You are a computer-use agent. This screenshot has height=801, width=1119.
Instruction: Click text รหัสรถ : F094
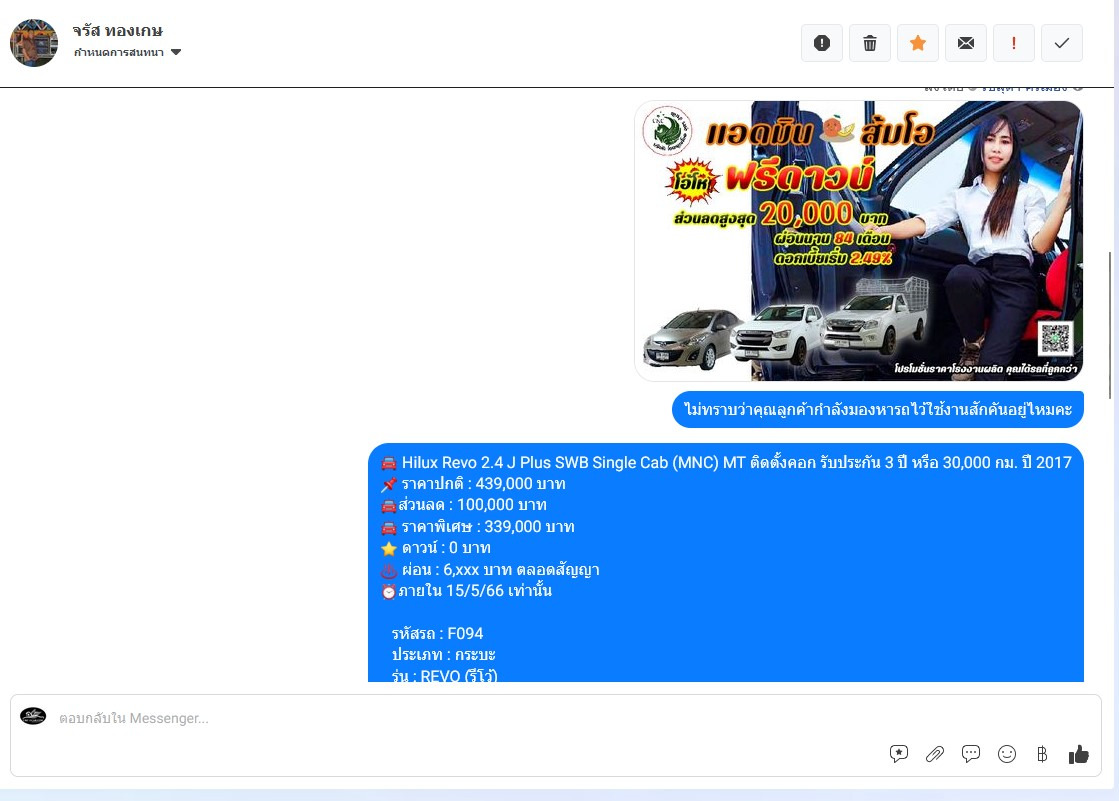coord(437,634)
